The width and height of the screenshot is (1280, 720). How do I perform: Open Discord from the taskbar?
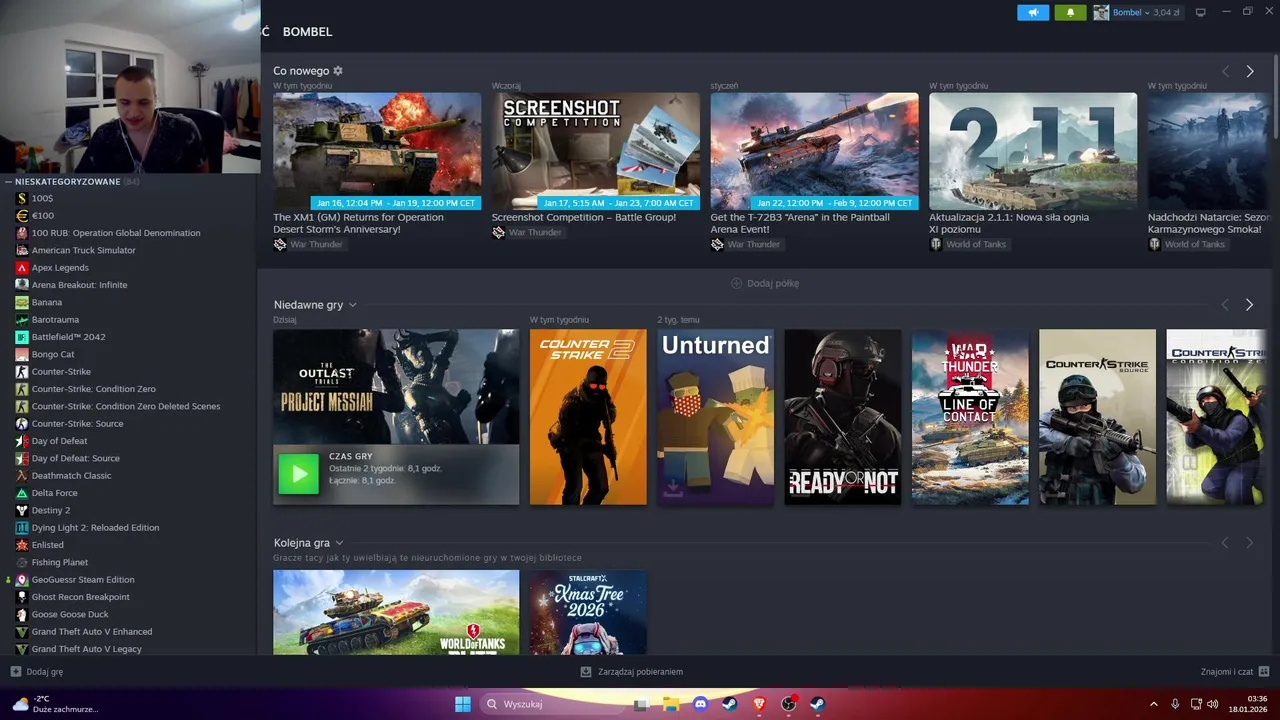pyautogui.click(x=700, y=704)
